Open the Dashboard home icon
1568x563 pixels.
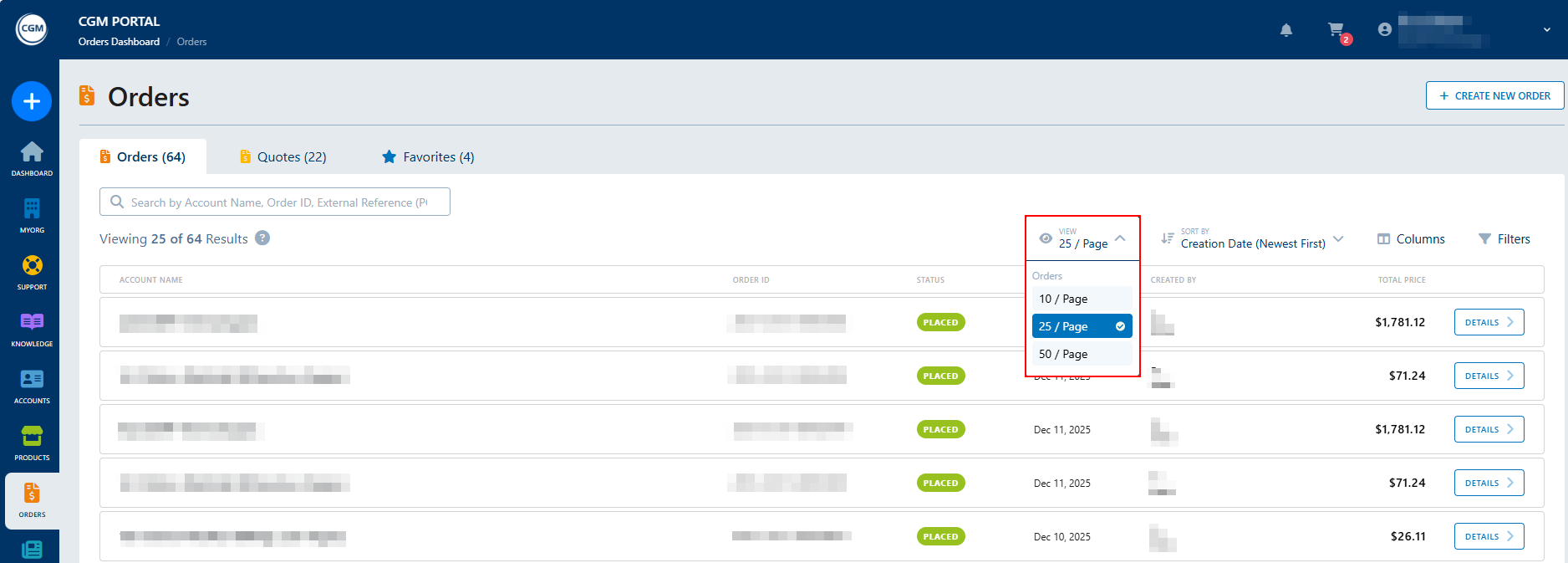tap(32, 157)
